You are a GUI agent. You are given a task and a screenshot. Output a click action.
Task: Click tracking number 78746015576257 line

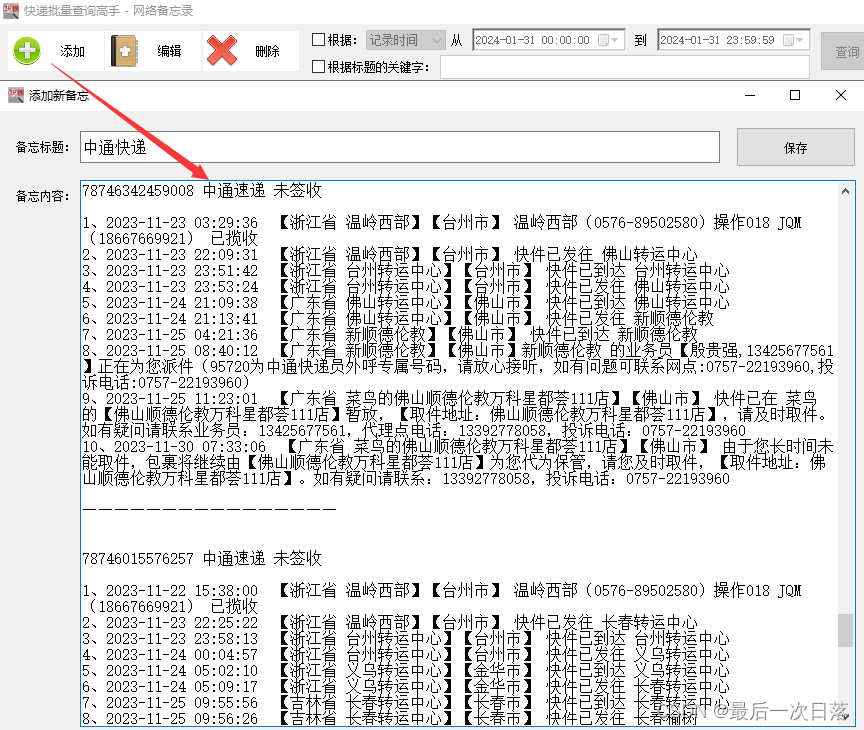click(202, 559)
